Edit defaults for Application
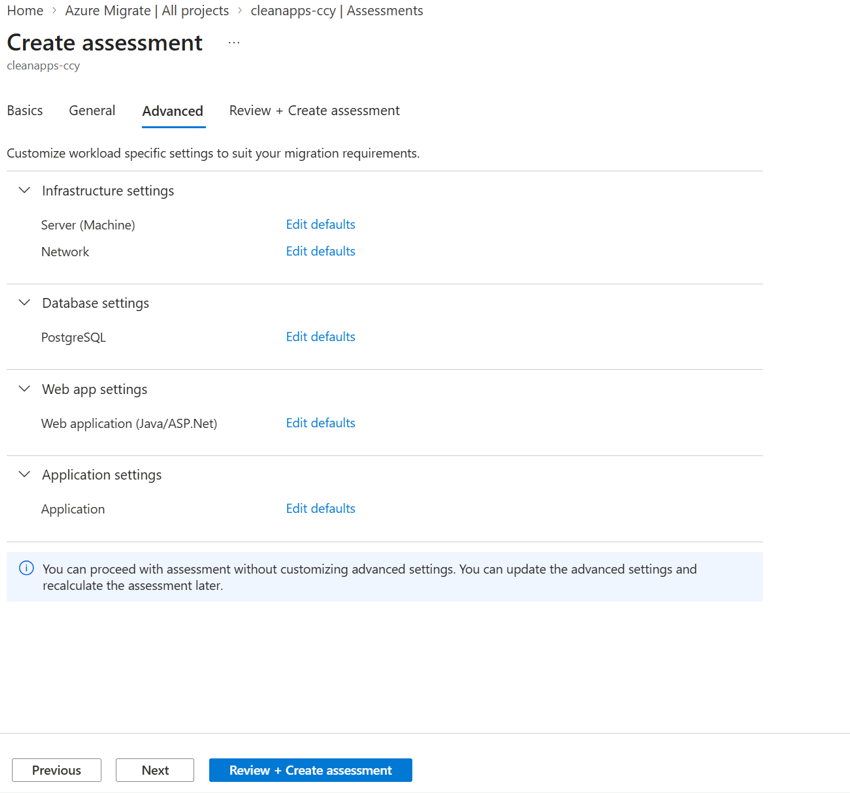 point(320,508)
